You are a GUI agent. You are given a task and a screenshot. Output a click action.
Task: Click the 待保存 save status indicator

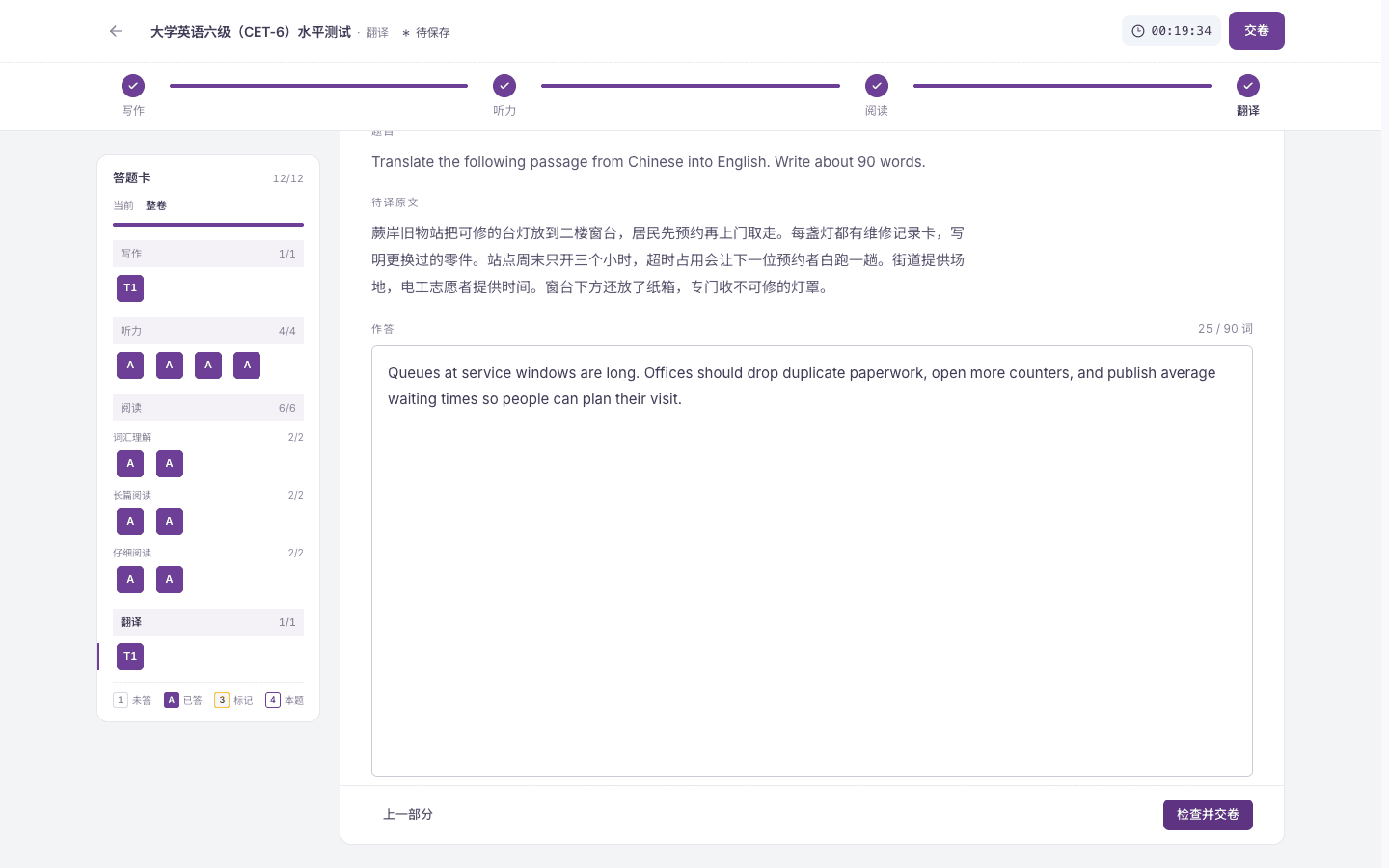(x=425, y=33)
